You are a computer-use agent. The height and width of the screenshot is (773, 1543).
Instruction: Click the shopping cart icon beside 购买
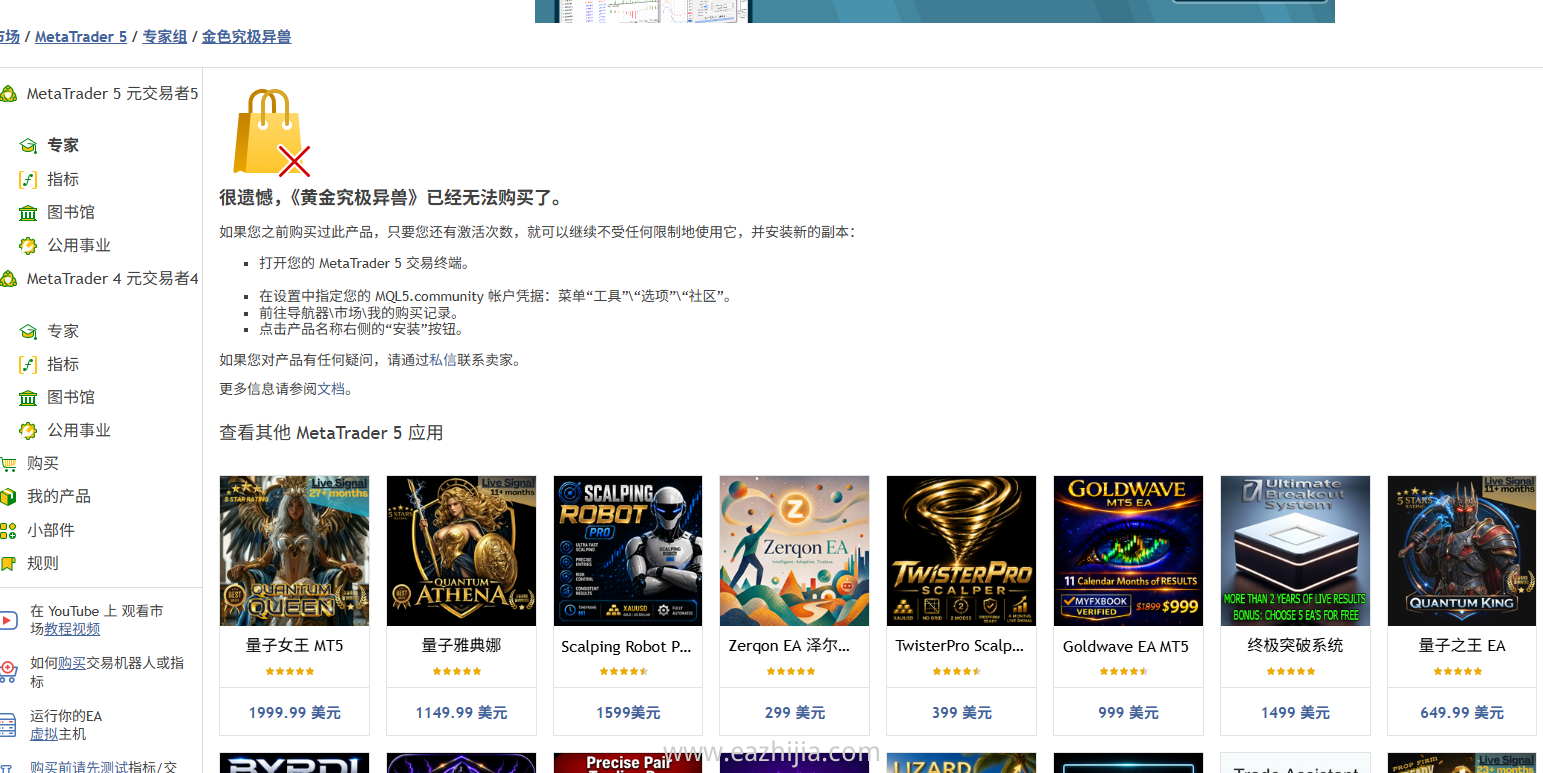point(8,464)
